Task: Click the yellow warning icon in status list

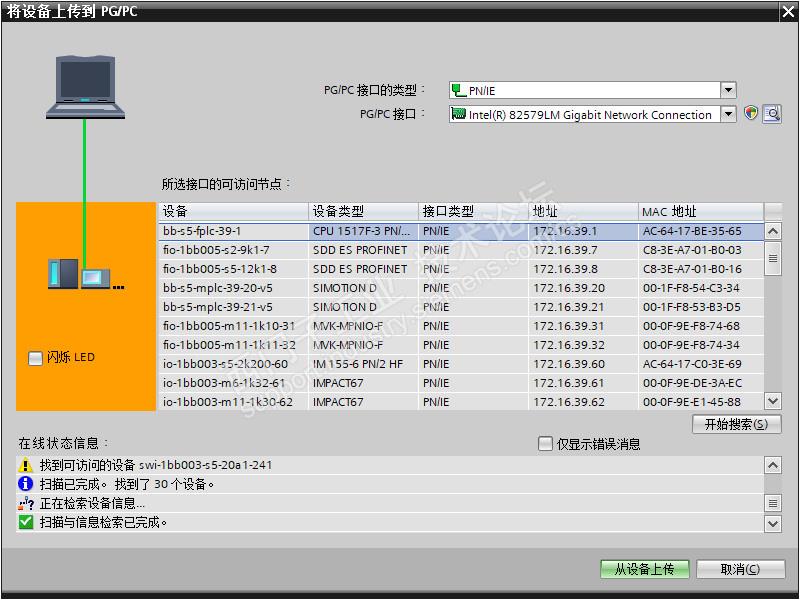Action: tap(25, 465)
